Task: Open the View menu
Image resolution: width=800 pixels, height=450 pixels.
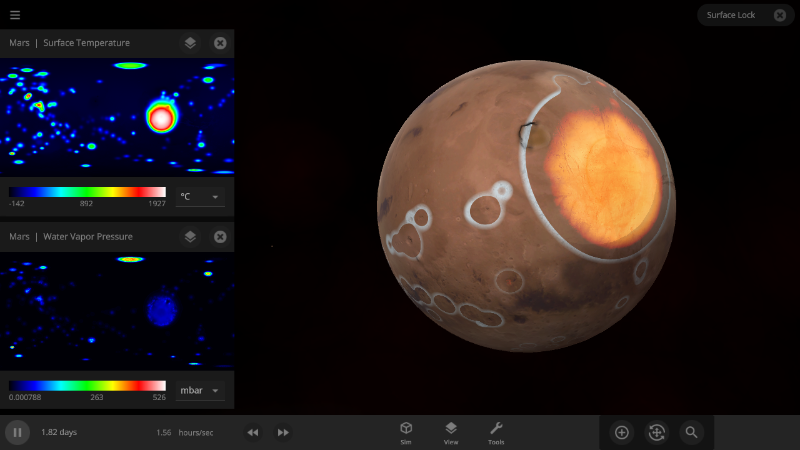Action: [451, 433]
